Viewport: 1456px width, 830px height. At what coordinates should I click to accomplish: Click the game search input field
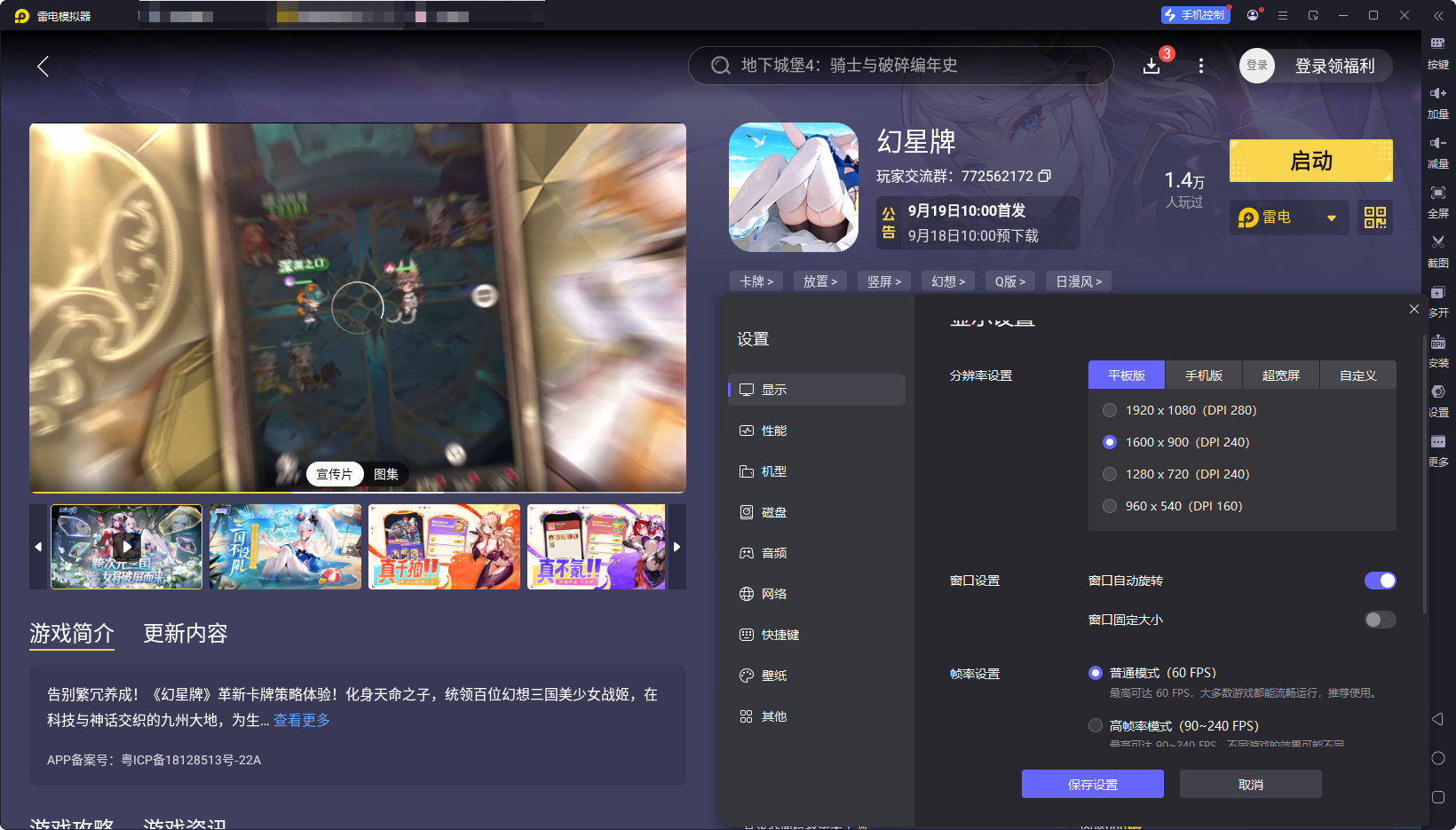pos(900,66)
